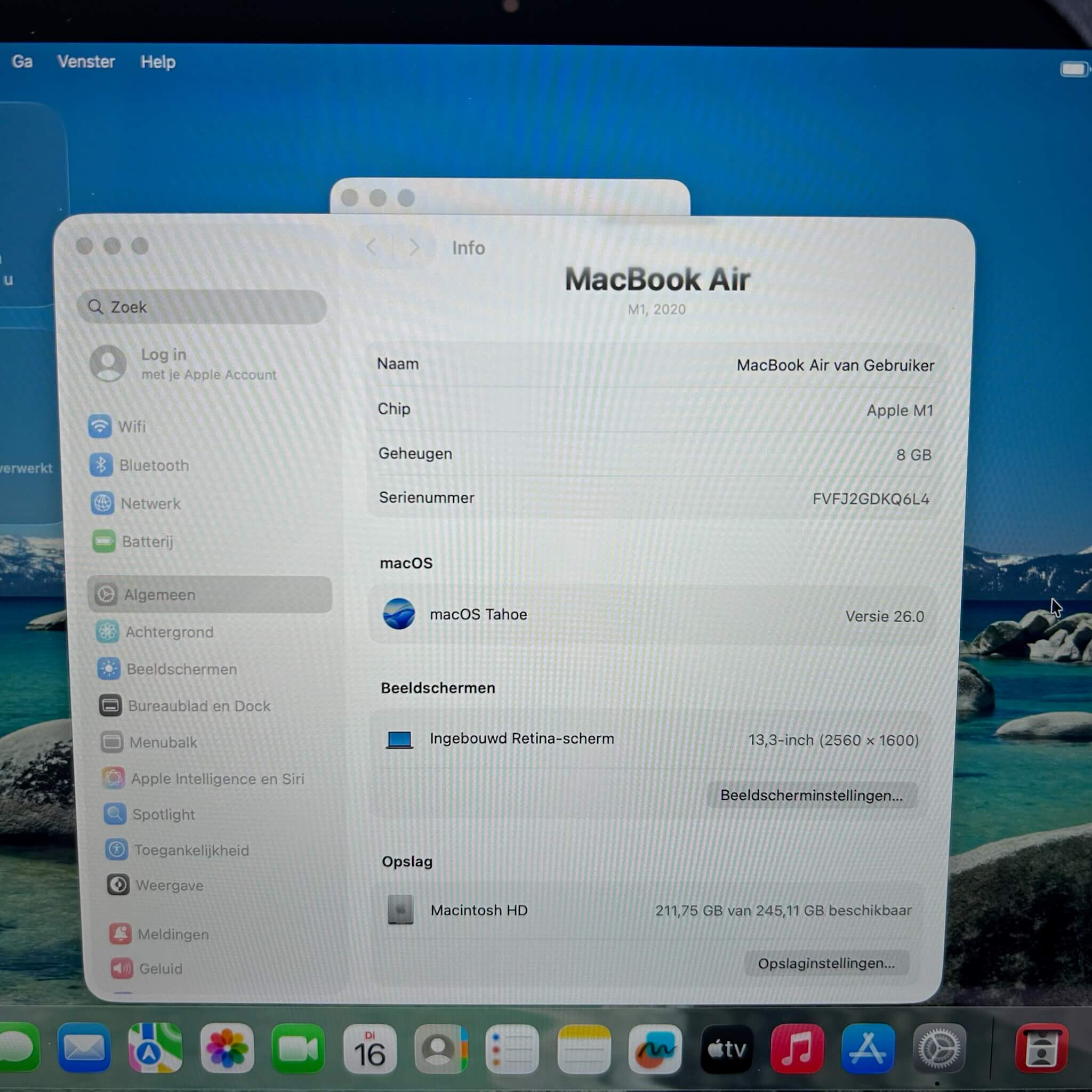Click the name value MacBook Air van Gebruiker
Screen dimensions: 1092x1092
[x=836, y=365]
